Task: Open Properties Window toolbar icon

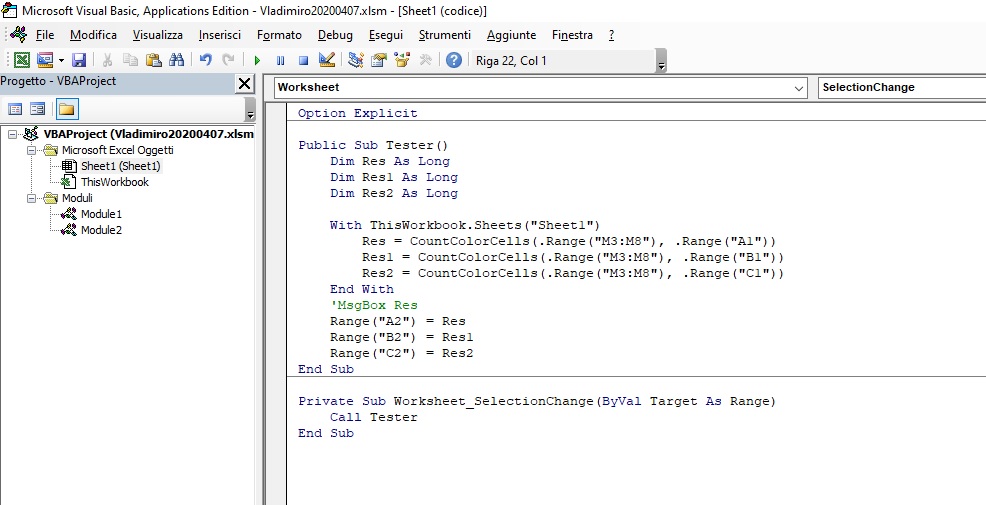Action: coord(379,60)
